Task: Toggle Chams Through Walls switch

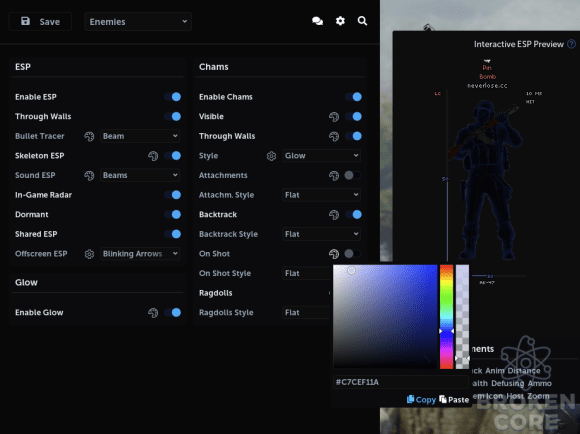Action: [353, 136]
